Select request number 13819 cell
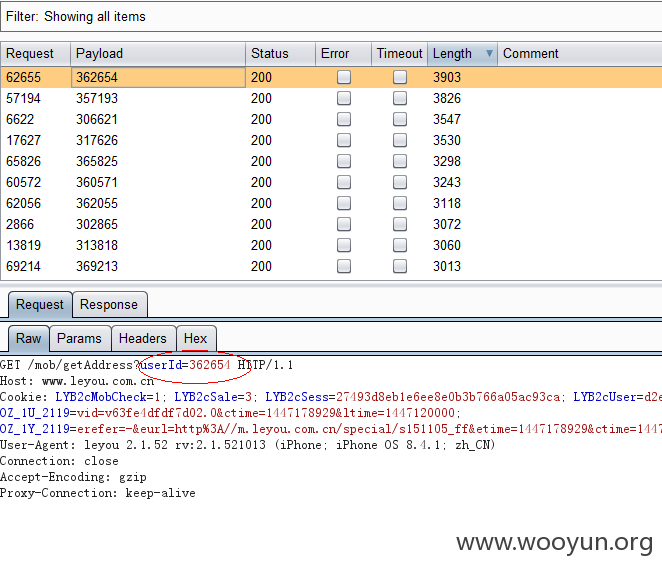The width and height of the screenshot is (662, 571). [35, 245]
